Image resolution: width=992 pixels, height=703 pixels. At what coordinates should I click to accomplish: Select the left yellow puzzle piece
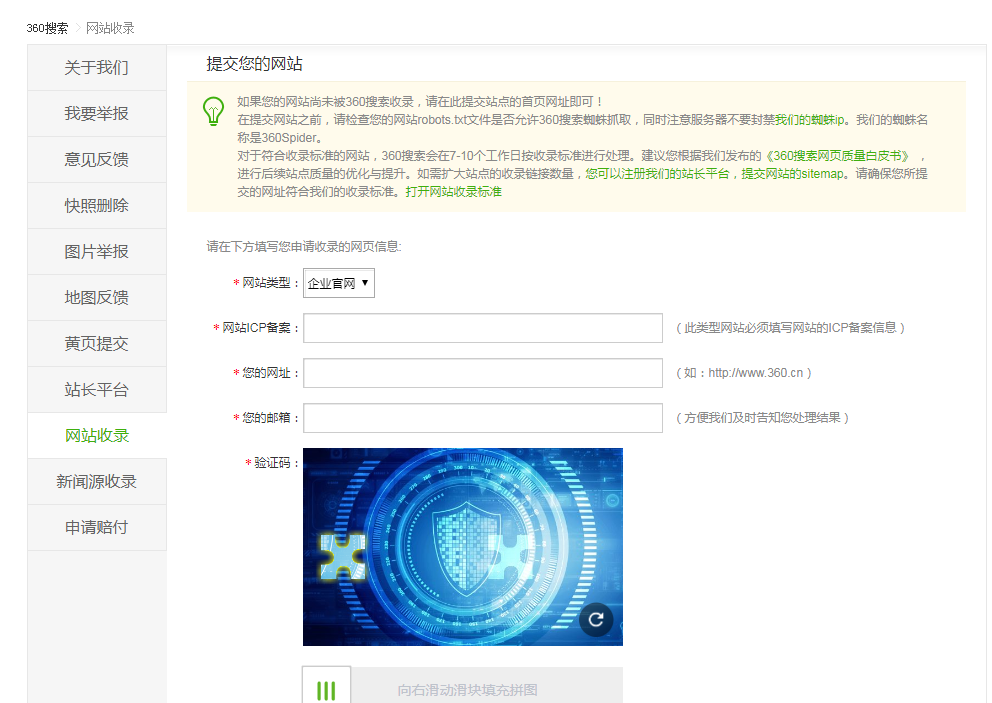click(x=342, y=556)
